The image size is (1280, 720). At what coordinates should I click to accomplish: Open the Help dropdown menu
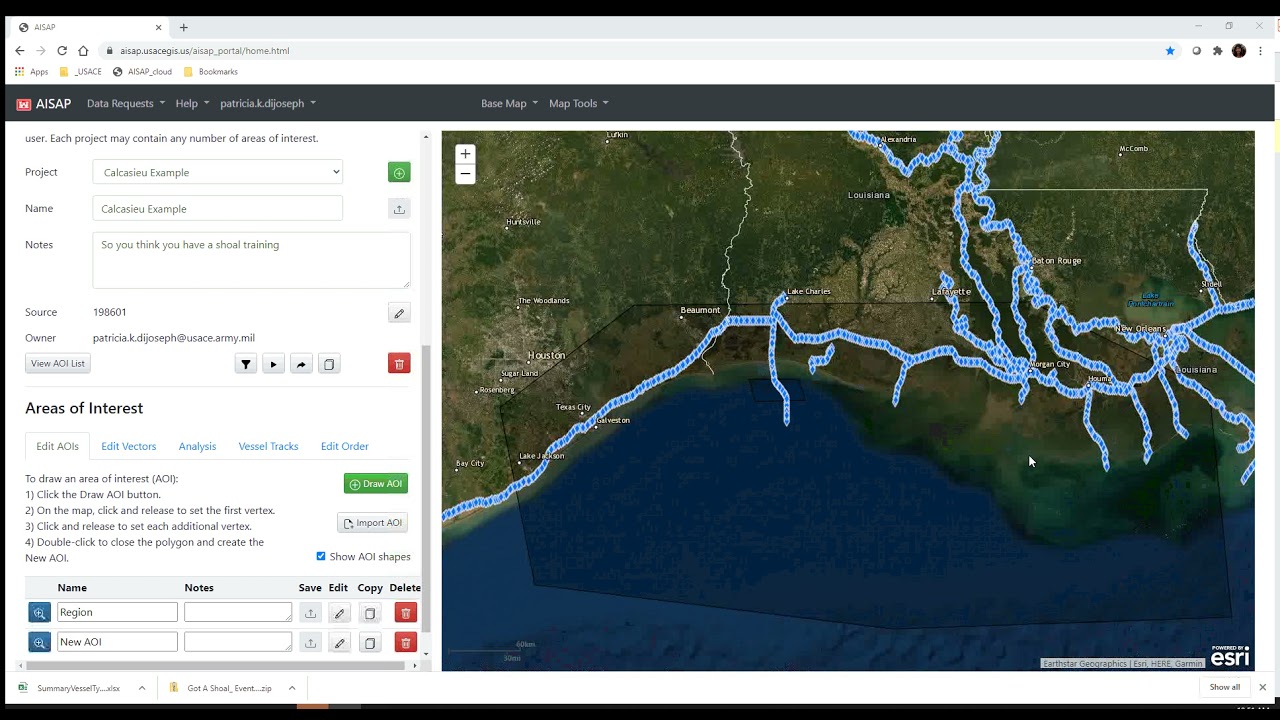192,103
